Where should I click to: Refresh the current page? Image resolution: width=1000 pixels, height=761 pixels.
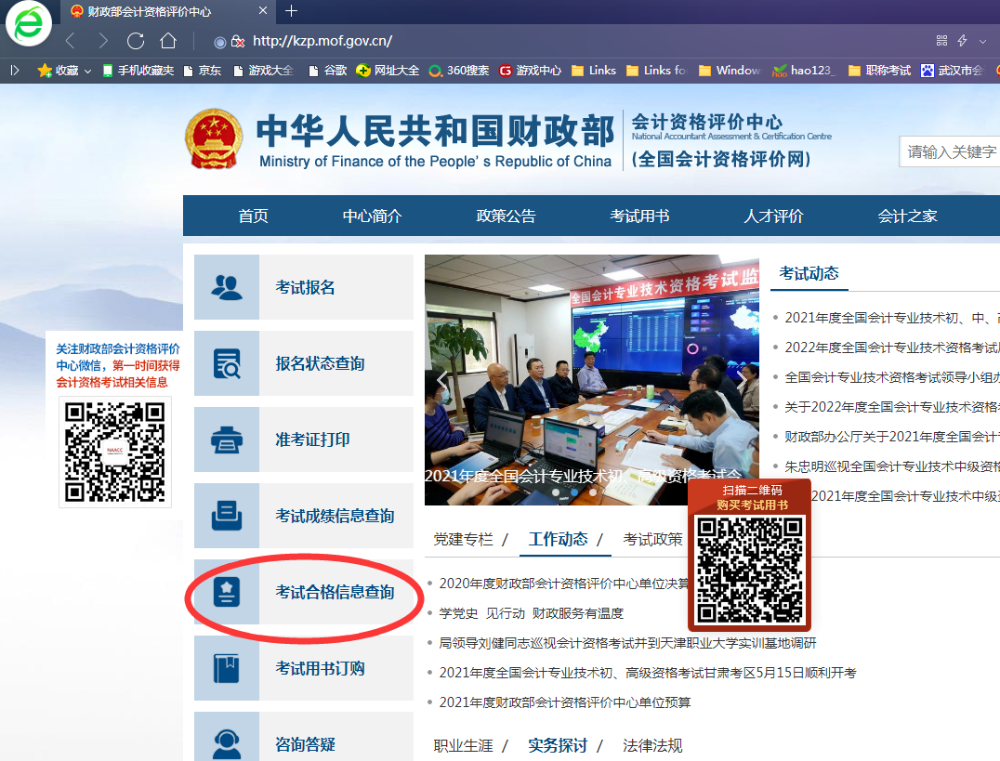tap(135, 41)
